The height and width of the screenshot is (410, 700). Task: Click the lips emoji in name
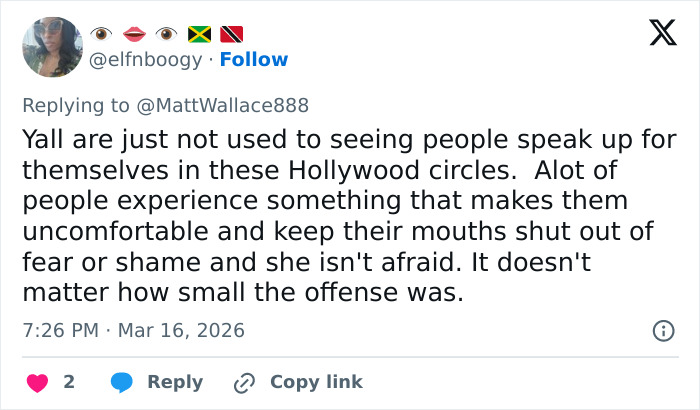[x=136, y=33]
